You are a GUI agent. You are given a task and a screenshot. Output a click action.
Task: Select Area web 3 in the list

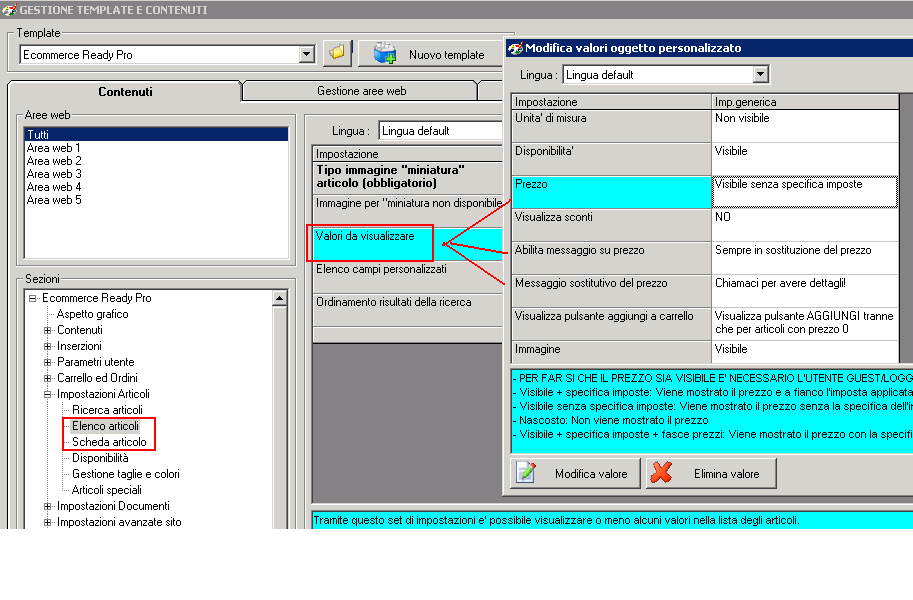[156, 174]
